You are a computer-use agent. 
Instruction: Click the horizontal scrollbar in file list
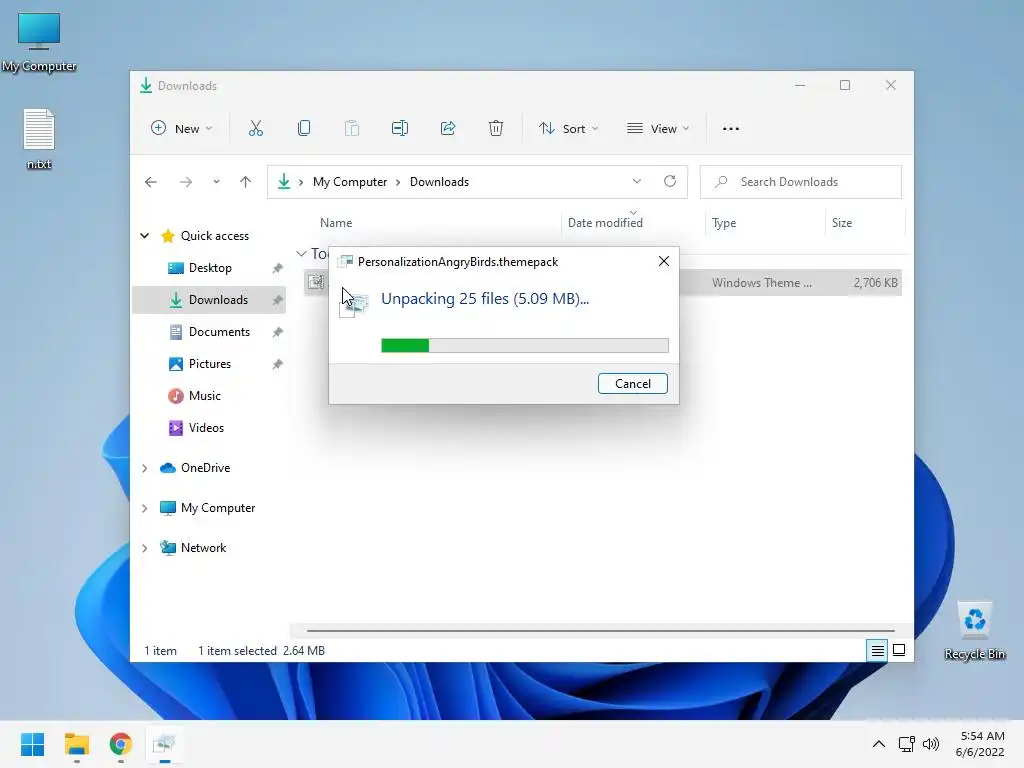coord(601,631)
